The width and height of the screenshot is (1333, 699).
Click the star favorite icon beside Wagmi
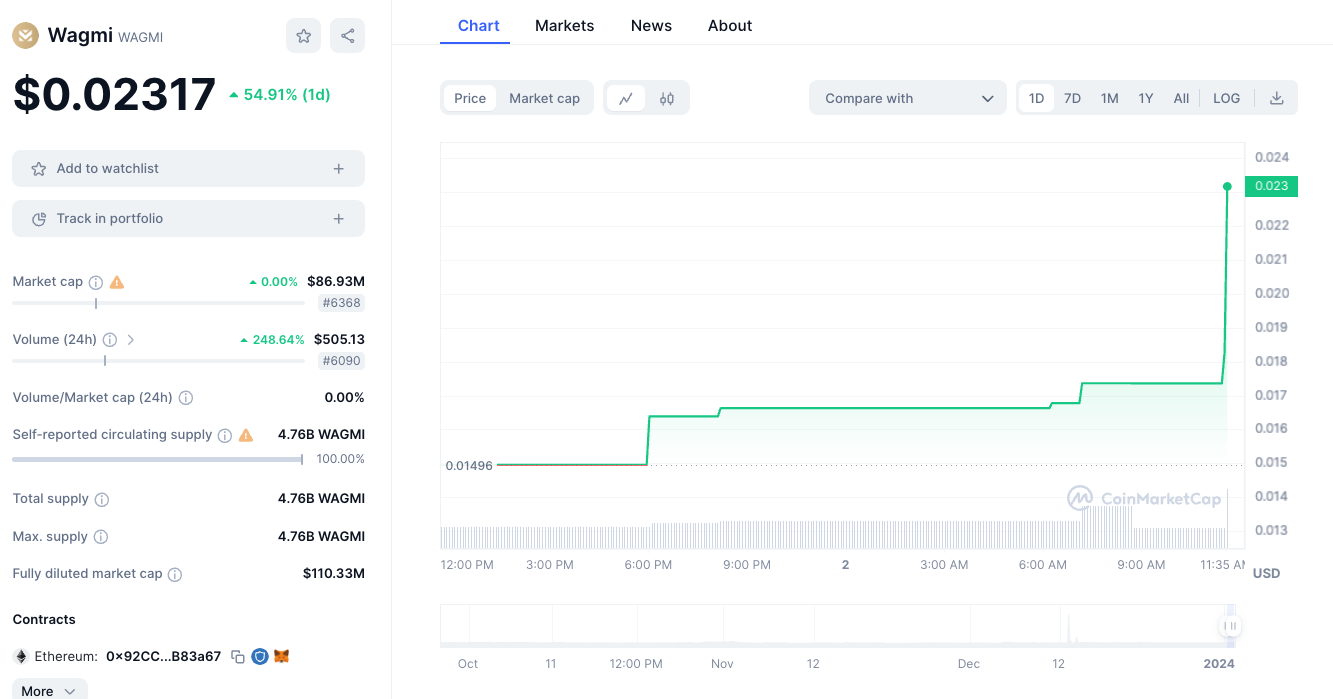click(x=303, y=36)
